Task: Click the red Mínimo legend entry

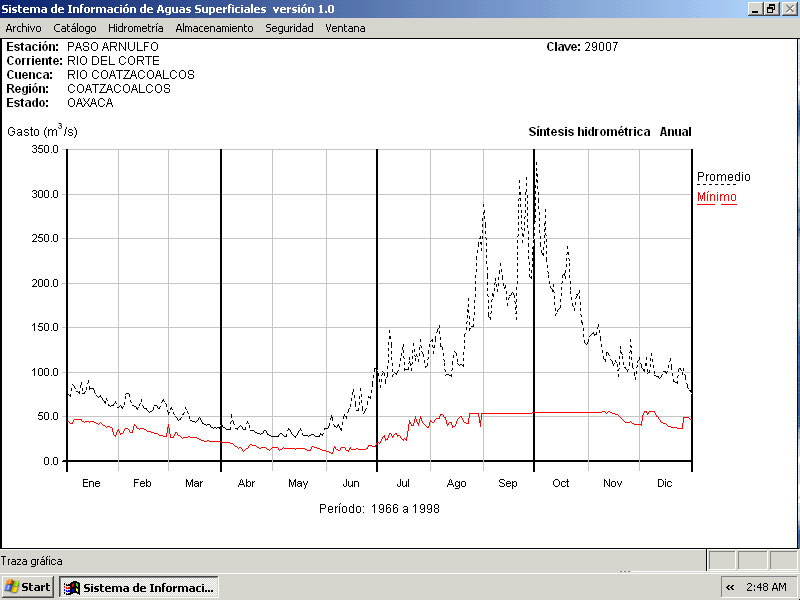Action: coord(716,197)
